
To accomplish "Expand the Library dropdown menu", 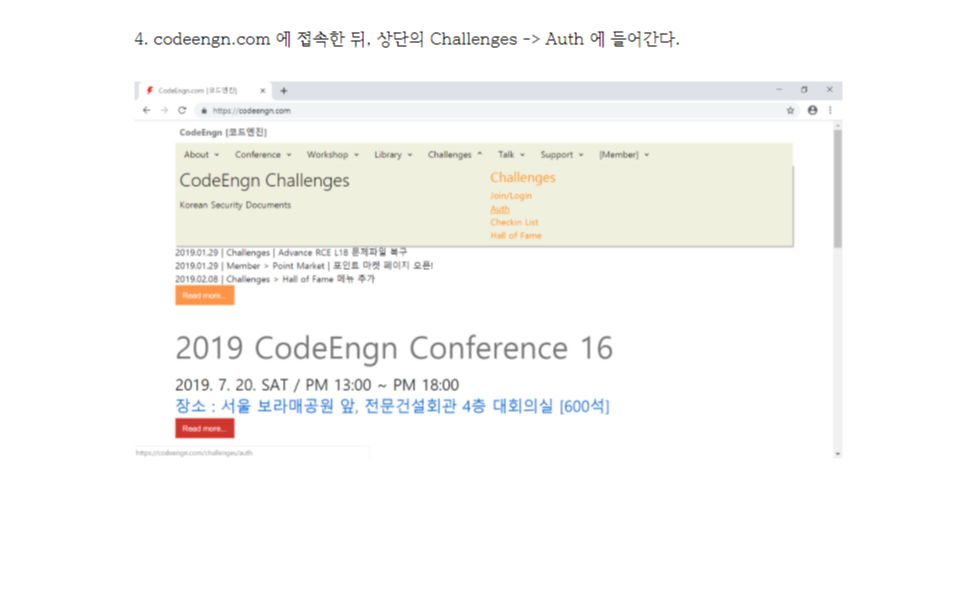I will [393, 155].
